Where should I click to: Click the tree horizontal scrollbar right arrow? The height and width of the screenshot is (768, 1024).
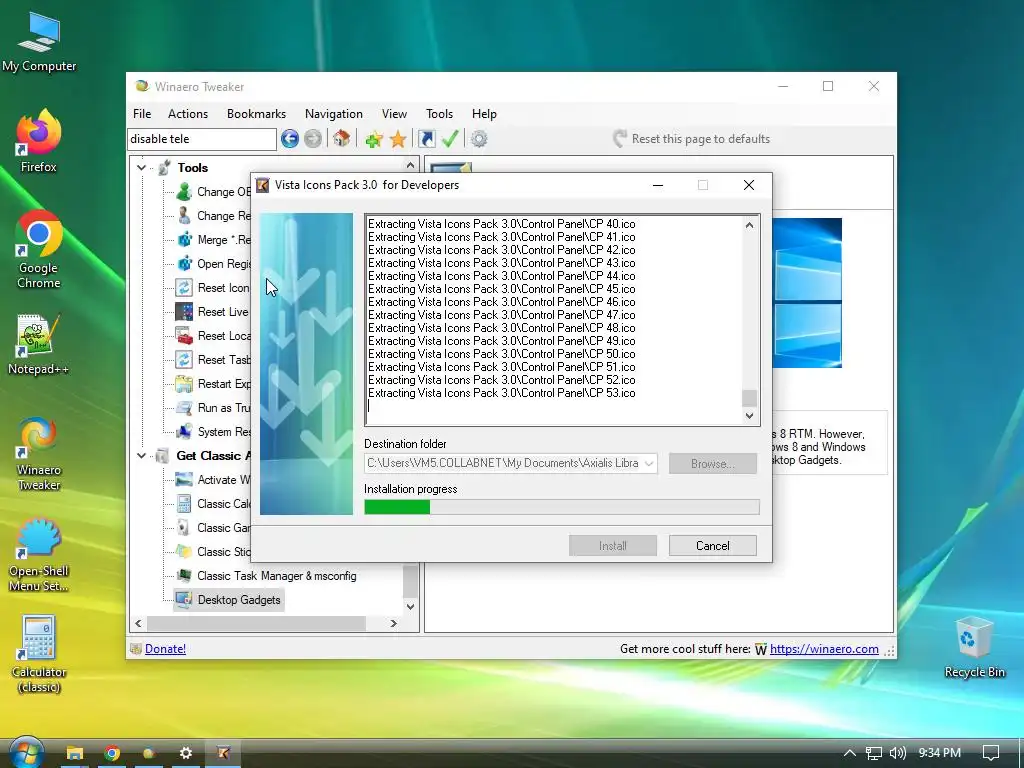393,623
